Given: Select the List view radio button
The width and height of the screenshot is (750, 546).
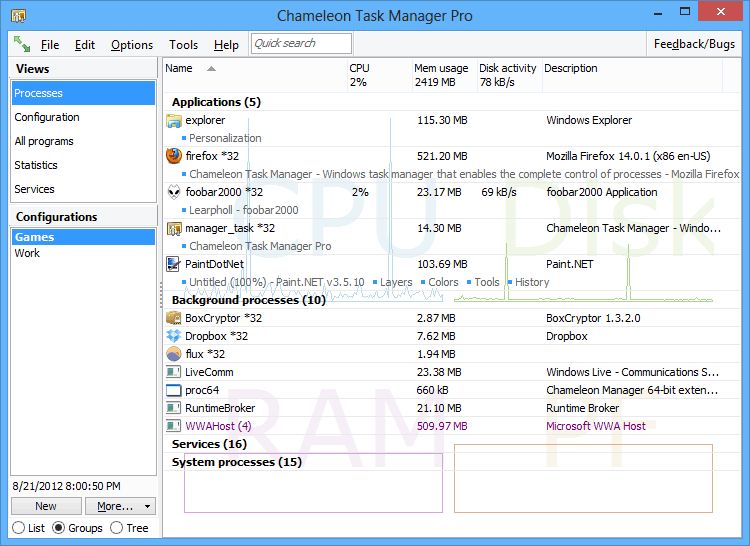Looking at the screenshot, I should (x=18, y=528).
